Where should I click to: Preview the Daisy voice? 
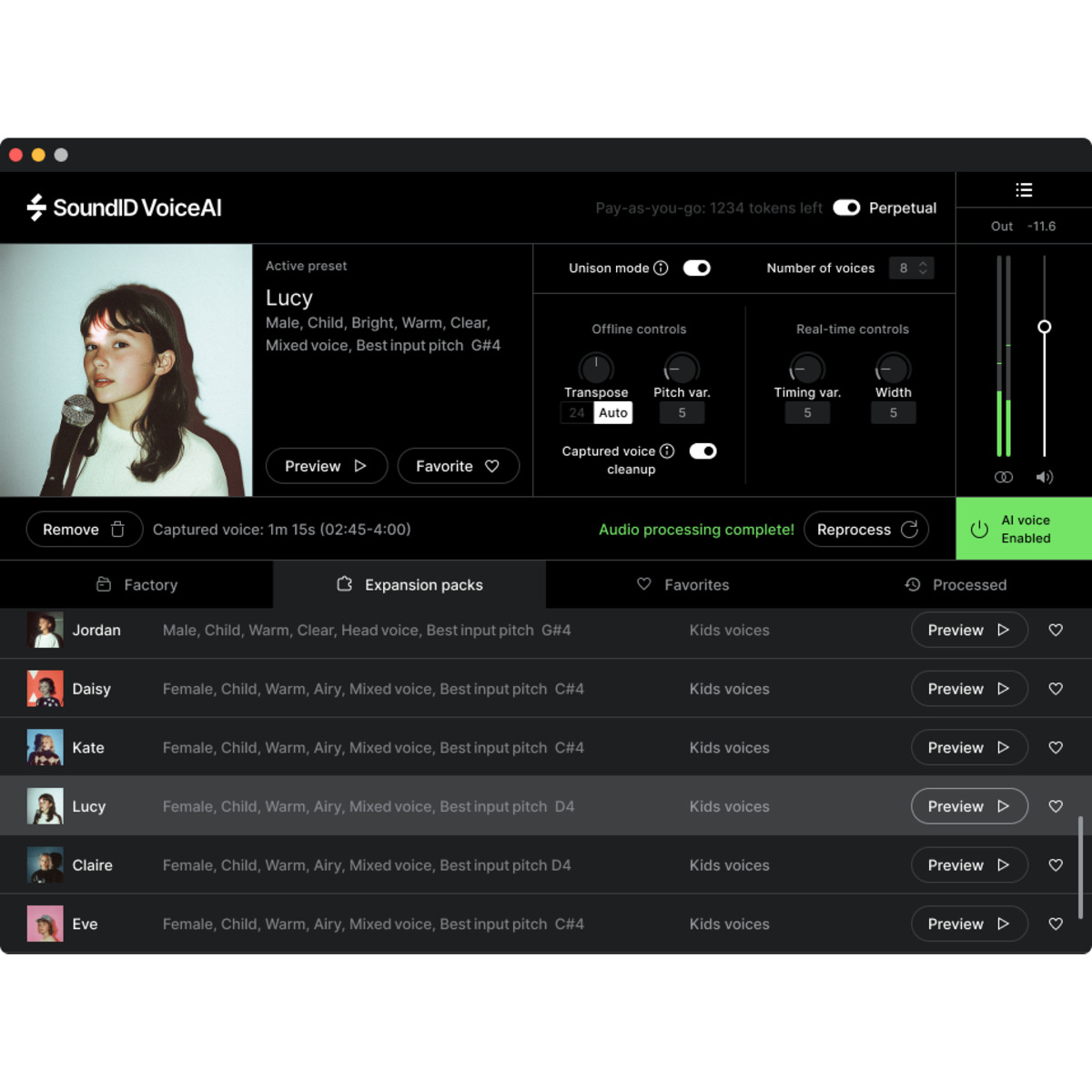[x=969, y=689]
